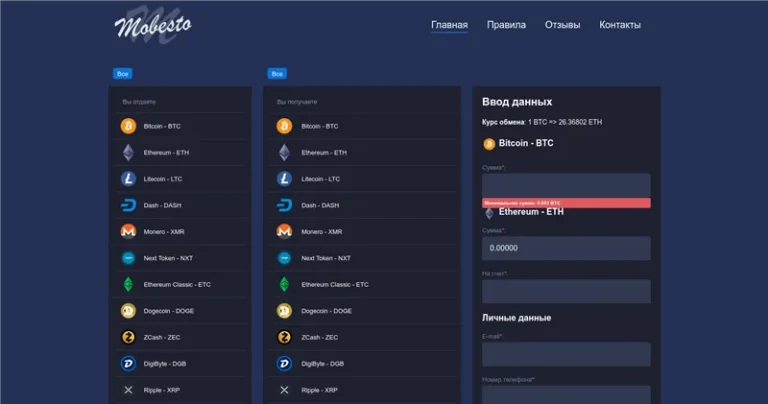Click the Все filter above the receive list
Screen dimensions: 768x404
pos(277,74)
